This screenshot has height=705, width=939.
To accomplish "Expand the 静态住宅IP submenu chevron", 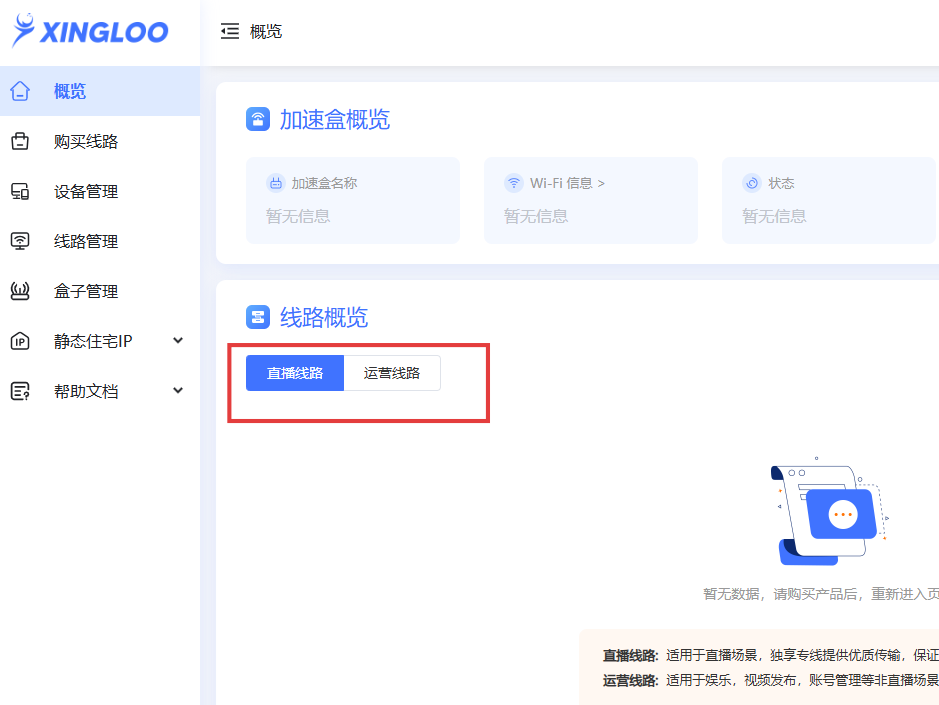I will click(178, 340).
